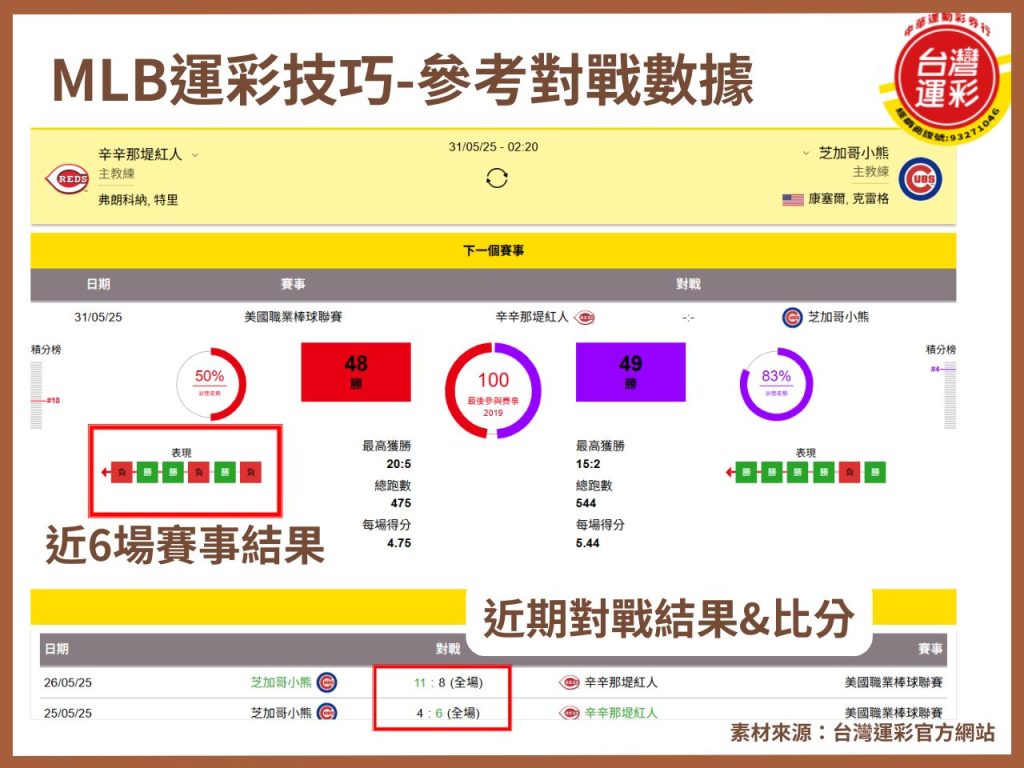Viewport: 1024px width, 768px height.
Task: Click the Reds #18 standings bar marker
Action: (45, 400)
